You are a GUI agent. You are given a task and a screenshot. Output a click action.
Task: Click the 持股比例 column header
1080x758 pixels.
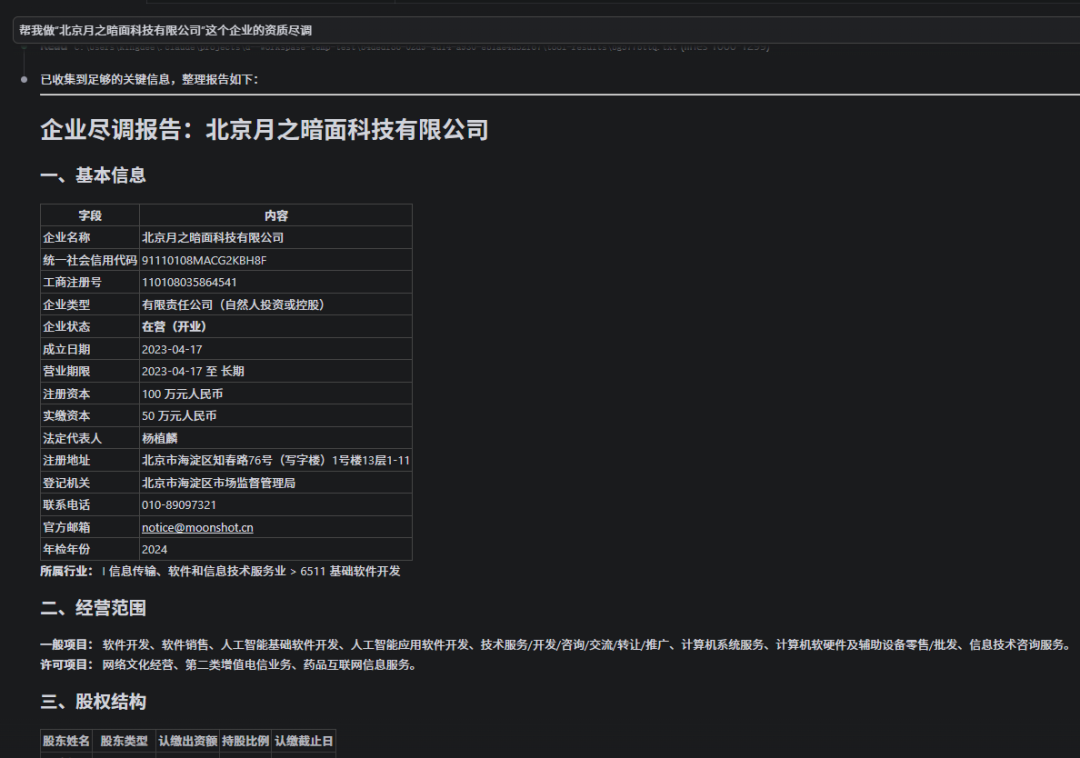point(245,741)
